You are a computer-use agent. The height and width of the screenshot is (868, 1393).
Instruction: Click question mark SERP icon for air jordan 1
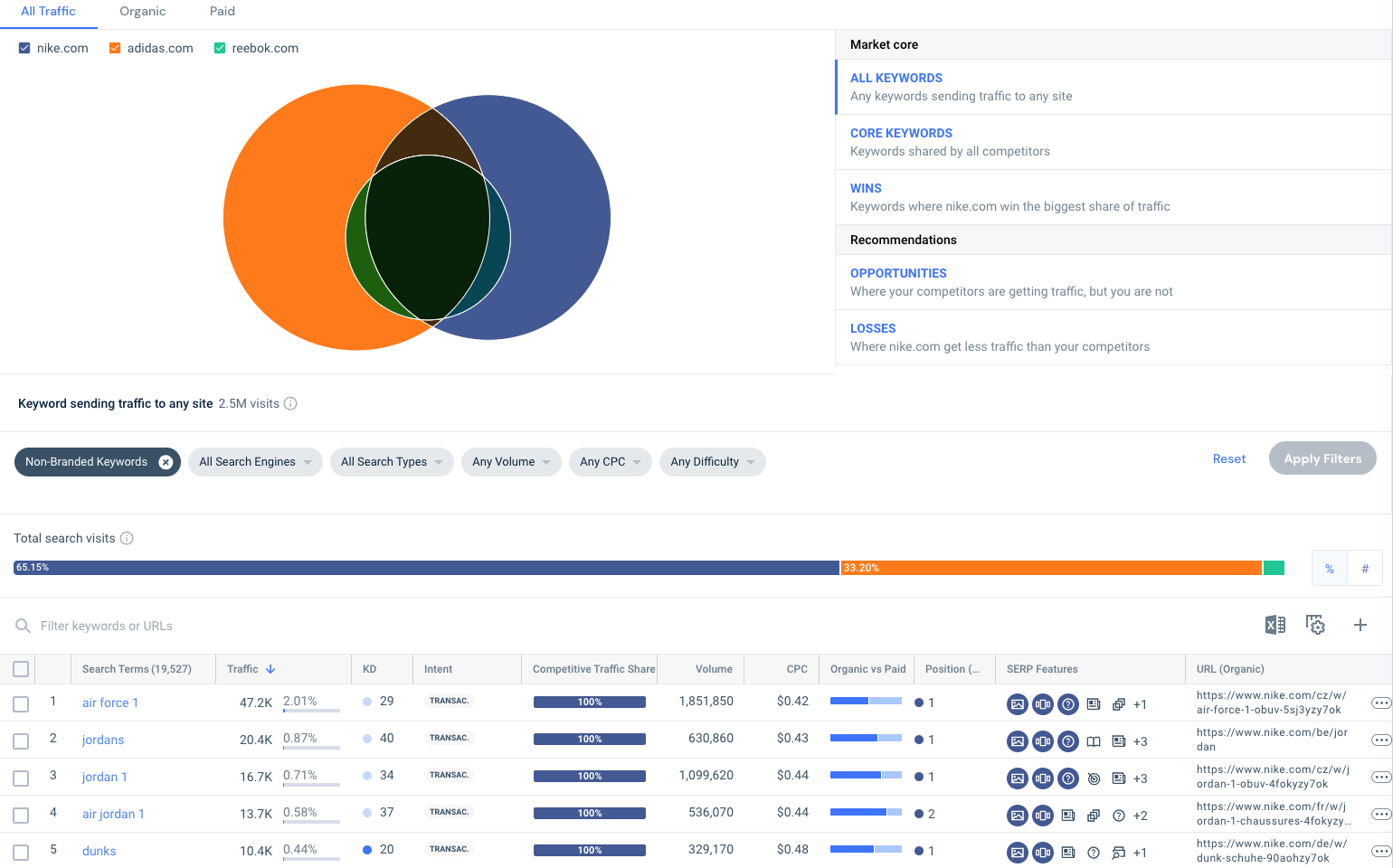1119,816
